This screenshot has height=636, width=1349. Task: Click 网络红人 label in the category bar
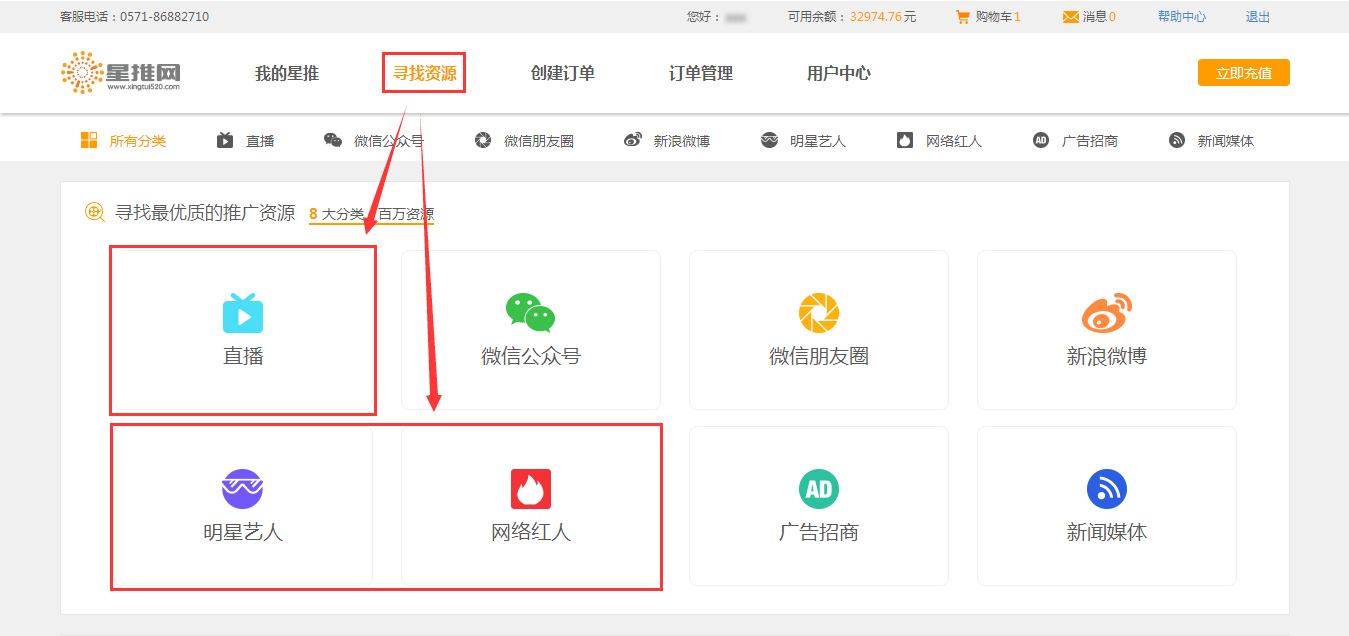click(954, 141)
